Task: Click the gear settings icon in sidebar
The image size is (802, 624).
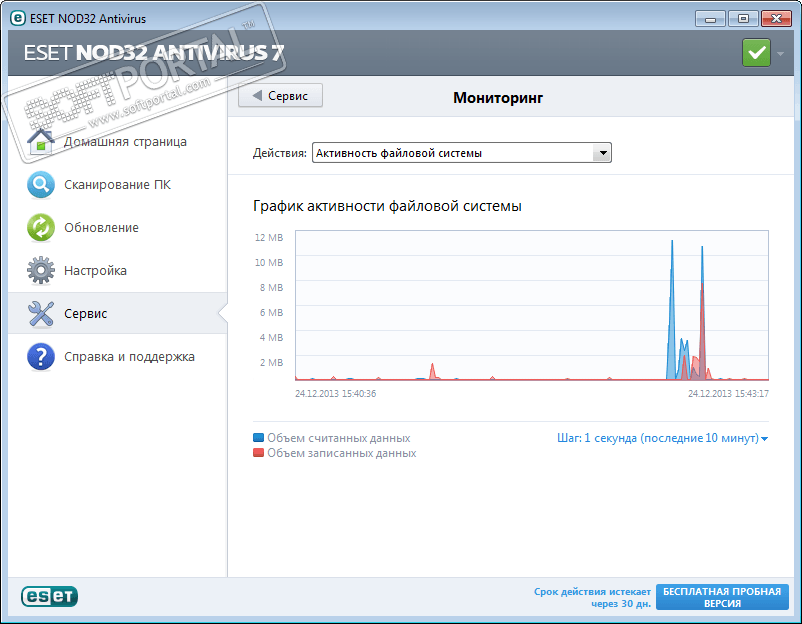Action: (x=41, y=271)
